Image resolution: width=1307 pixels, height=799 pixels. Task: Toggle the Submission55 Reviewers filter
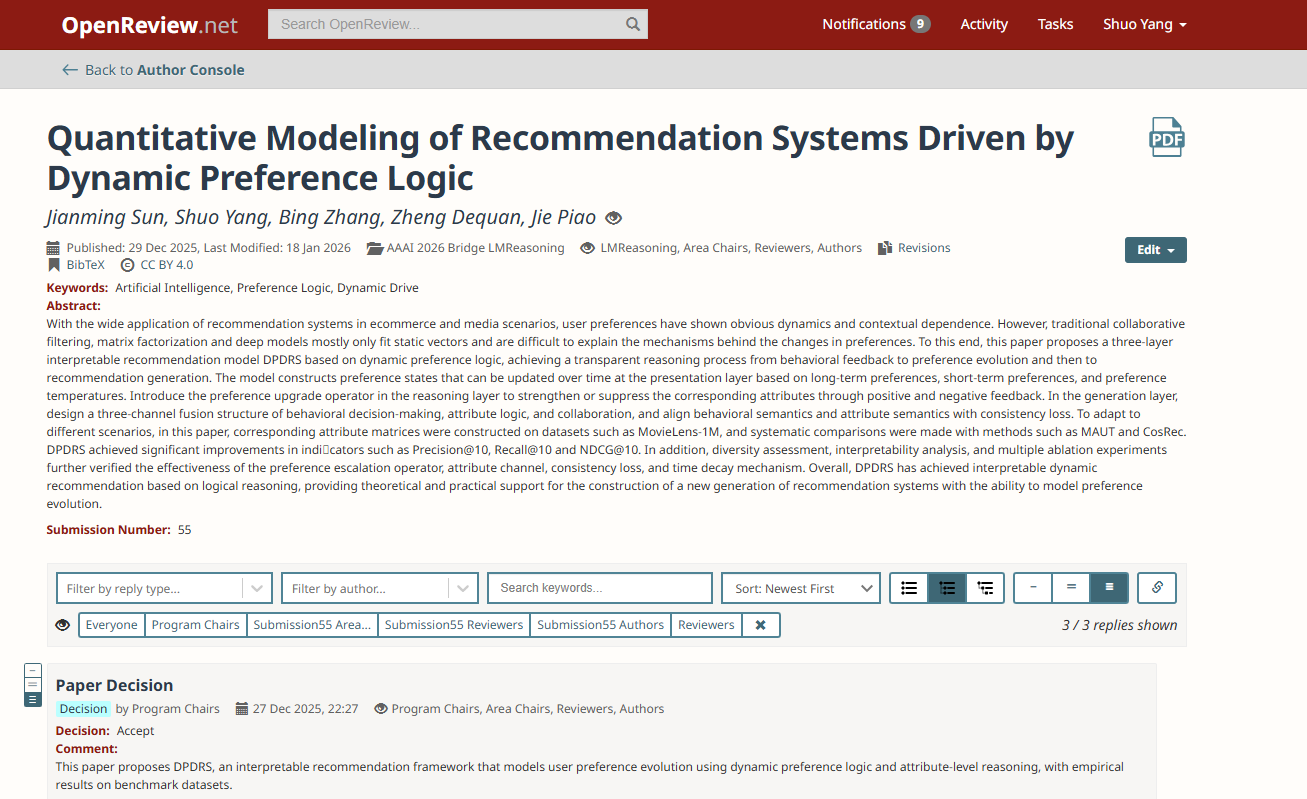coord(454,625)
